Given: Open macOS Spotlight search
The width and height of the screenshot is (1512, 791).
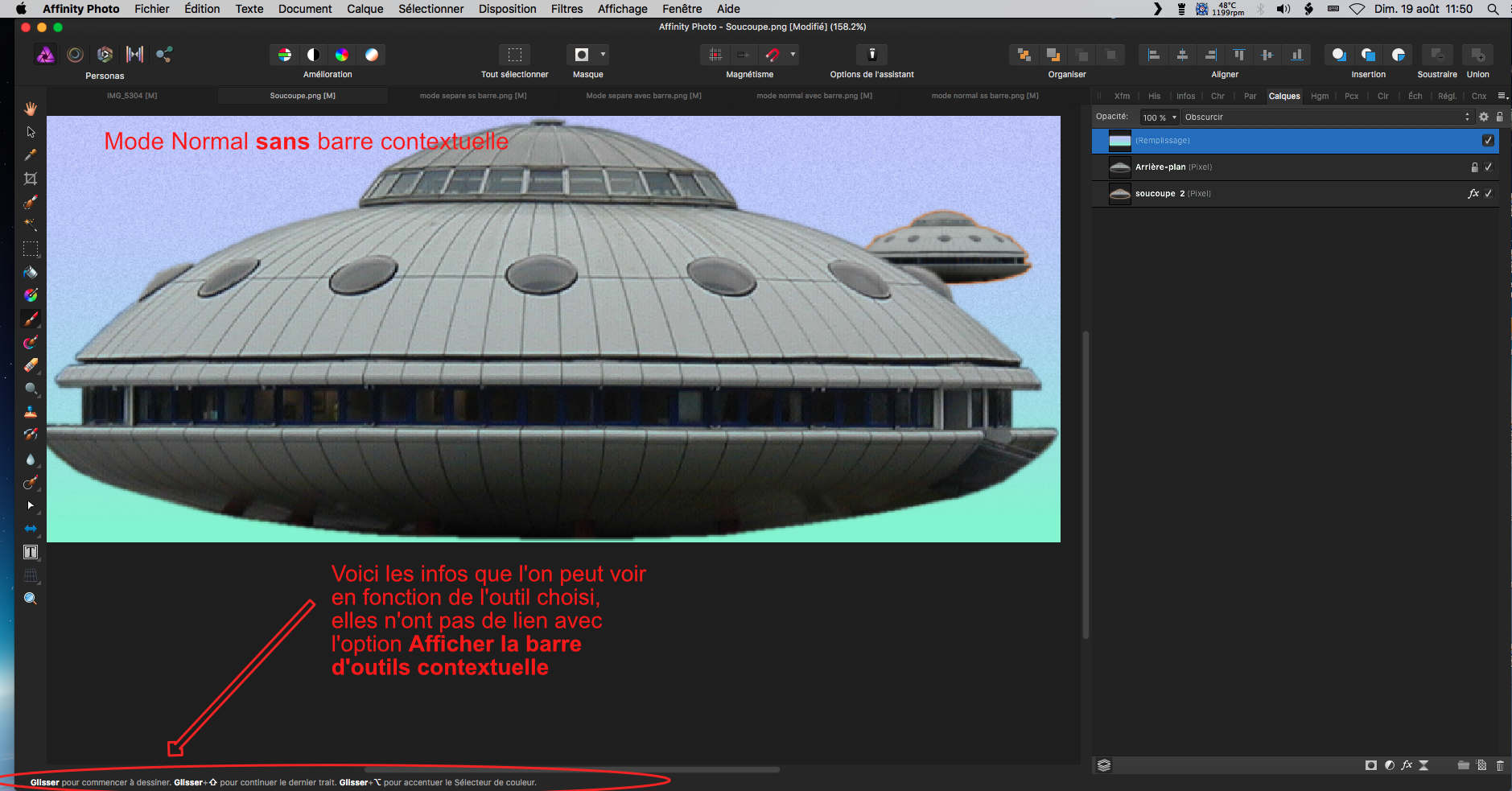Looking at the screenshot, I should point(1493,9).
